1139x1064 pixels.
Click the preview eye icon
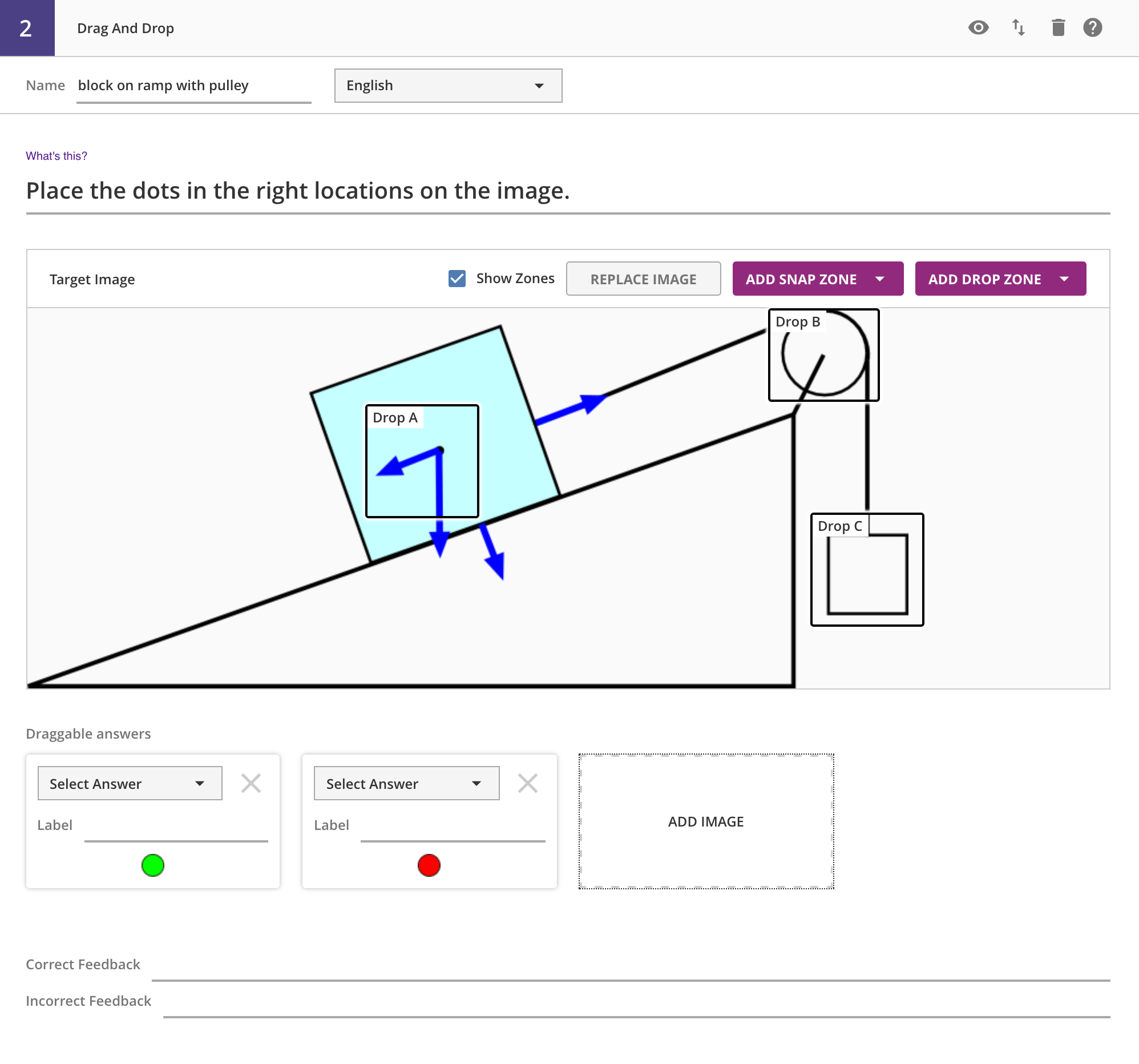click(978, 27)
